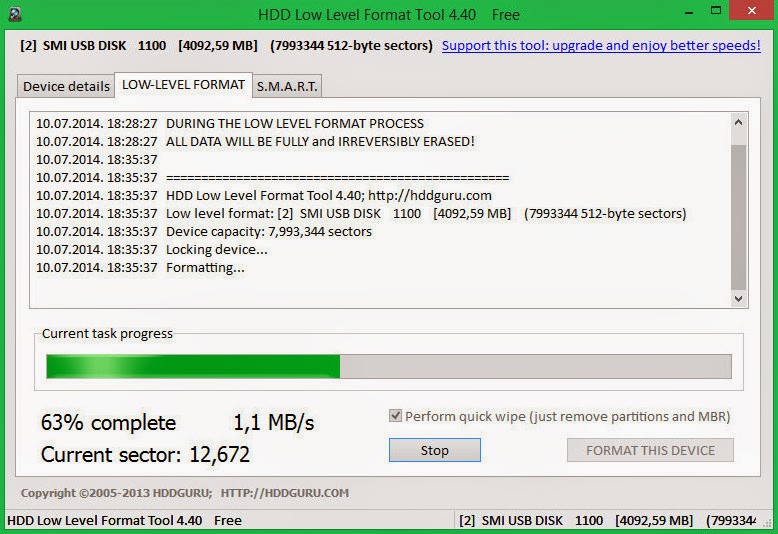778x534 pixels.
Task: Toggle the Perform quick wipe checkbox
Action: point(395,416)
